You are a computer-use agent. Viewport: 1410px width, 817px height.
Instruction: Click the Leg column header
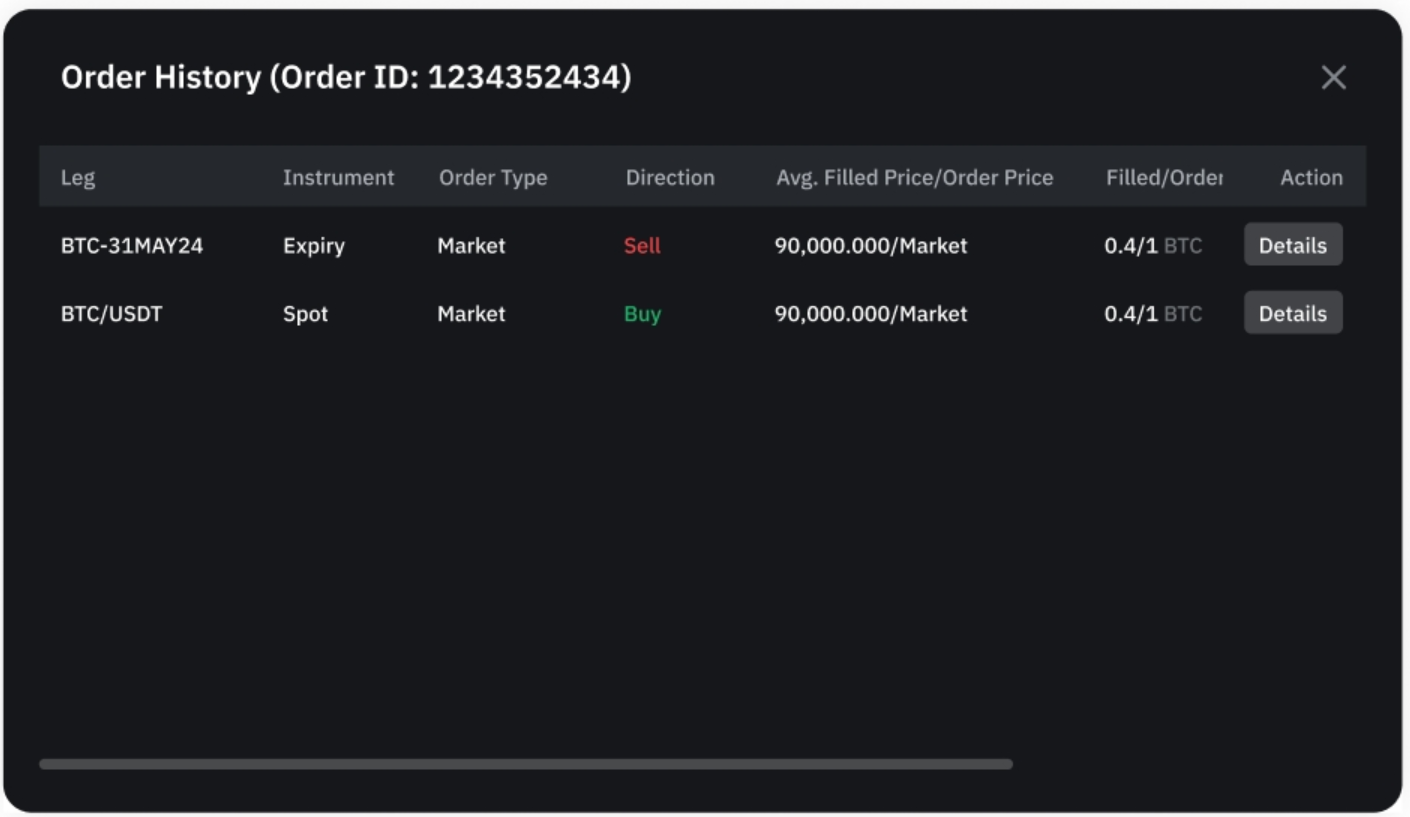(x=78, y=177)
